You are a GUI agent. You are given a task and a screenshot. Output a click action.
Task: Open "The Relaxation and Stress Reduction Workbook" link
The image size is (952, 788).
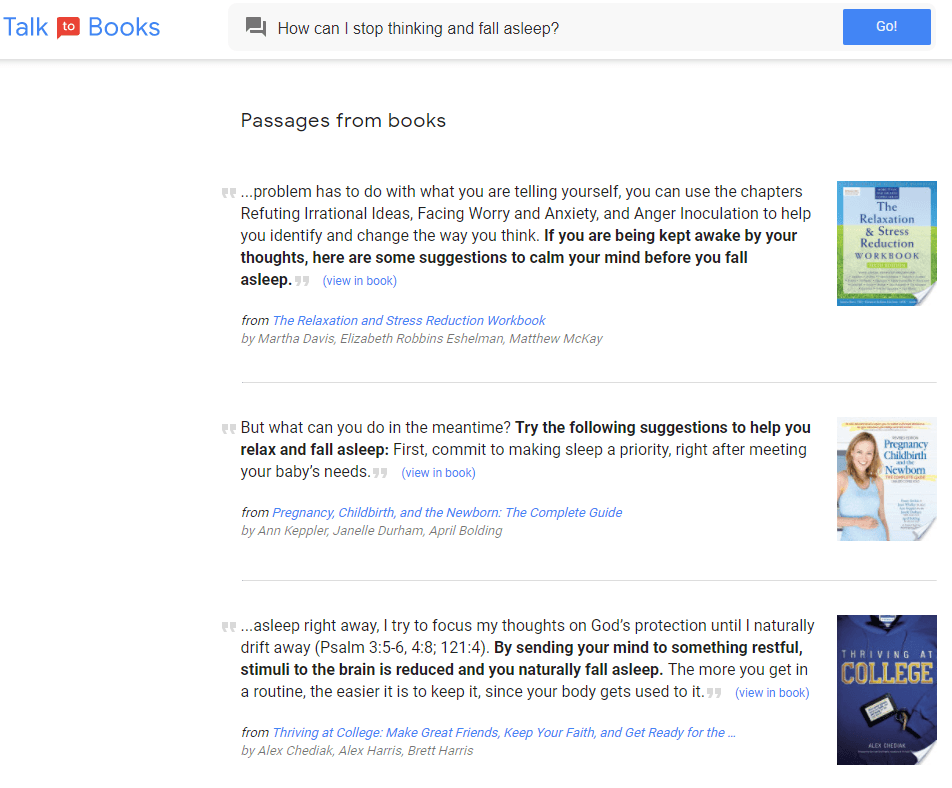point(408,320)
